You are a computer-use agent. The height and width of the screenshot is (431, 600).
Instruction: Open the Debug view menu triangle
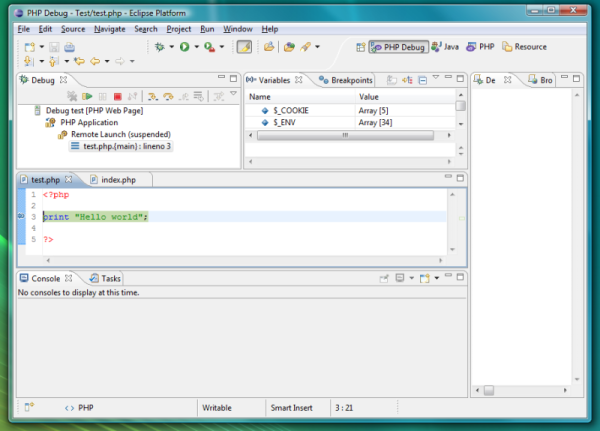[233, 93]
